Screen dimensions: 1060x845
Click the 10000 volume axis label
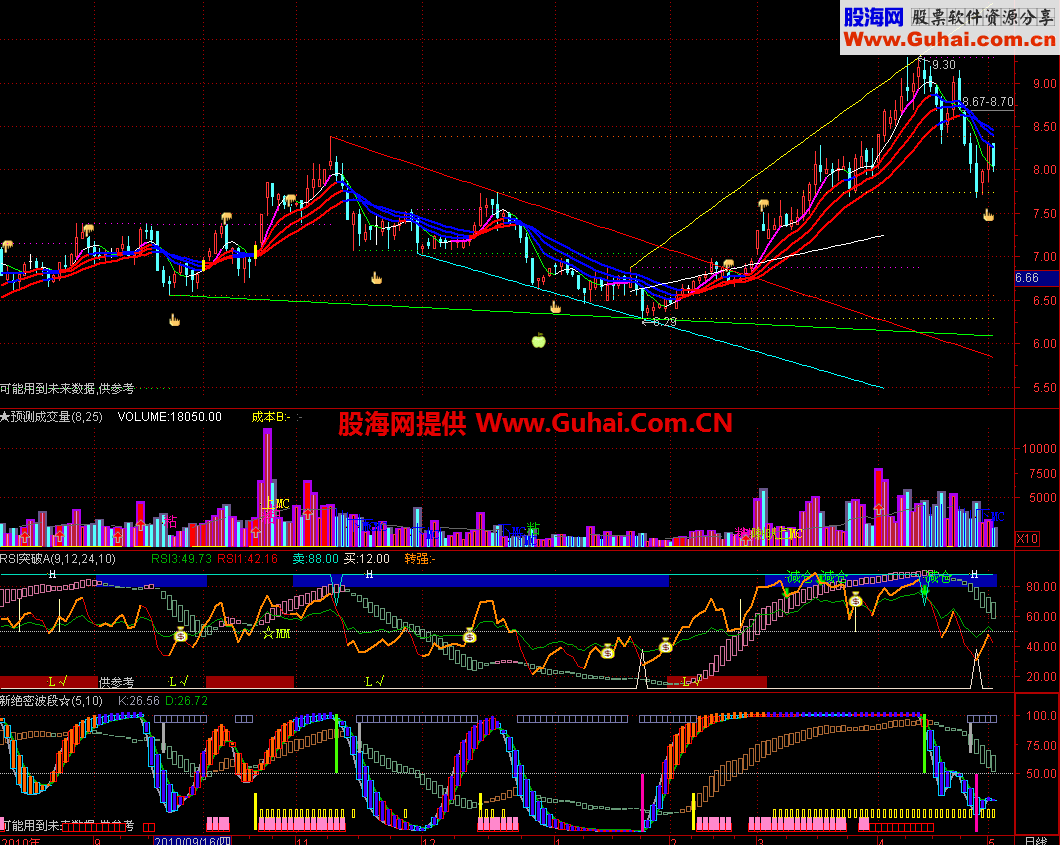[1039, 448]
